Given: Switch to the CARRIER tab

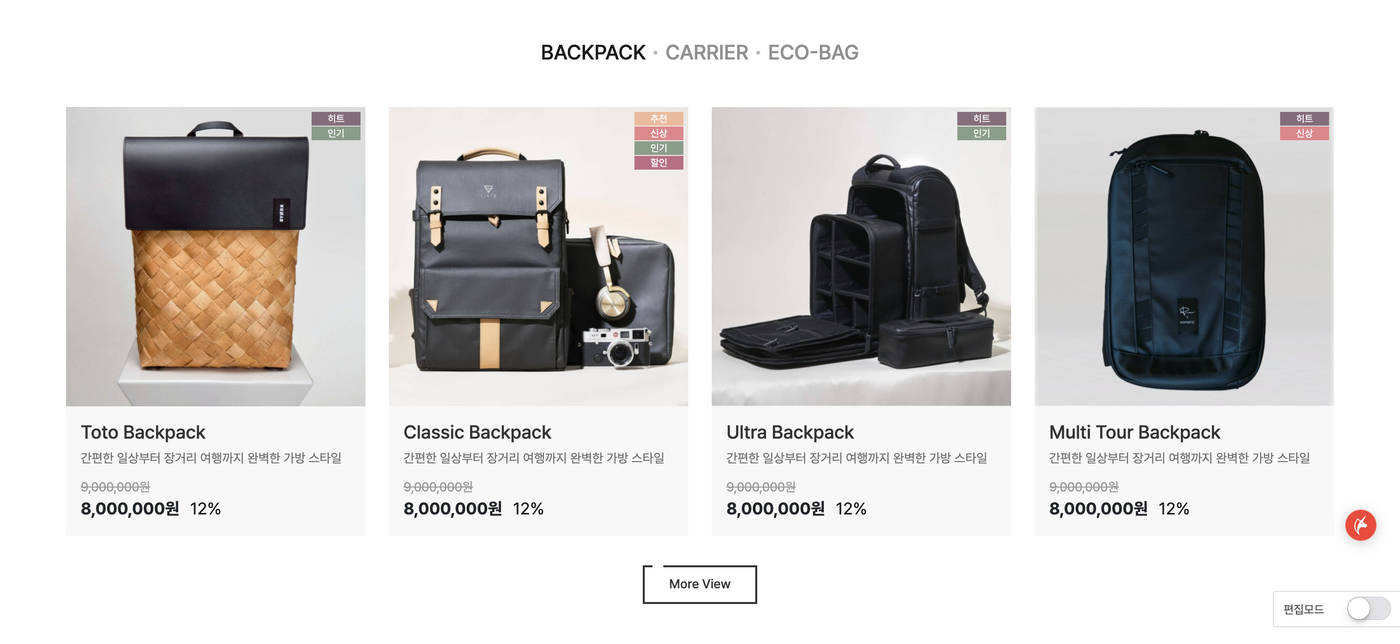Looking at the screenshot, I should click(706, 53).
